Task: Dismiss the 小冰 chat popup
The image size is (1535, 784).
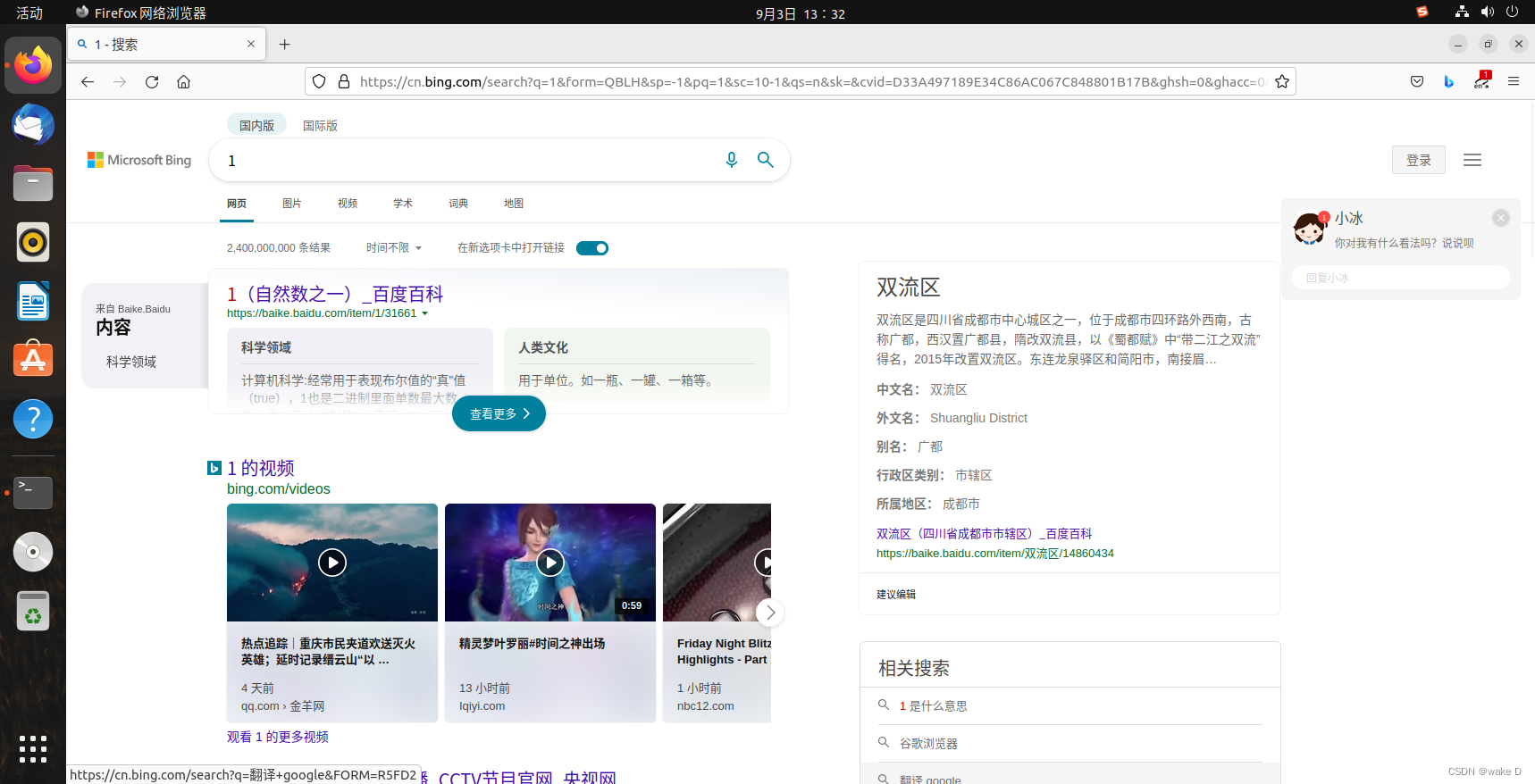Action: (x=1501, y=218)
